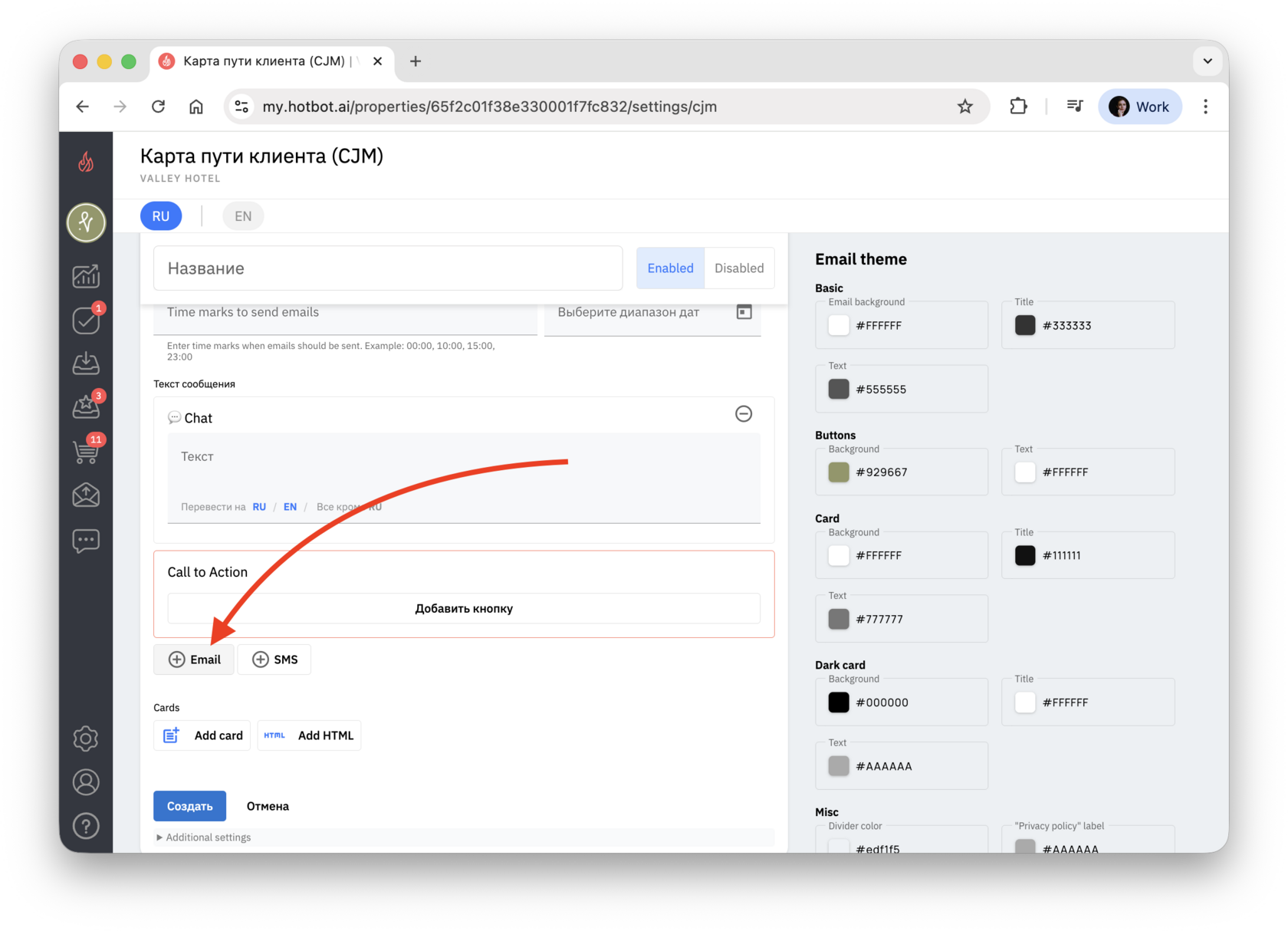Image resolution: width=1288 pixels, height=931 pixels.
Task: Open the reviews star icon with badge 3
Action: click(86, 406)
